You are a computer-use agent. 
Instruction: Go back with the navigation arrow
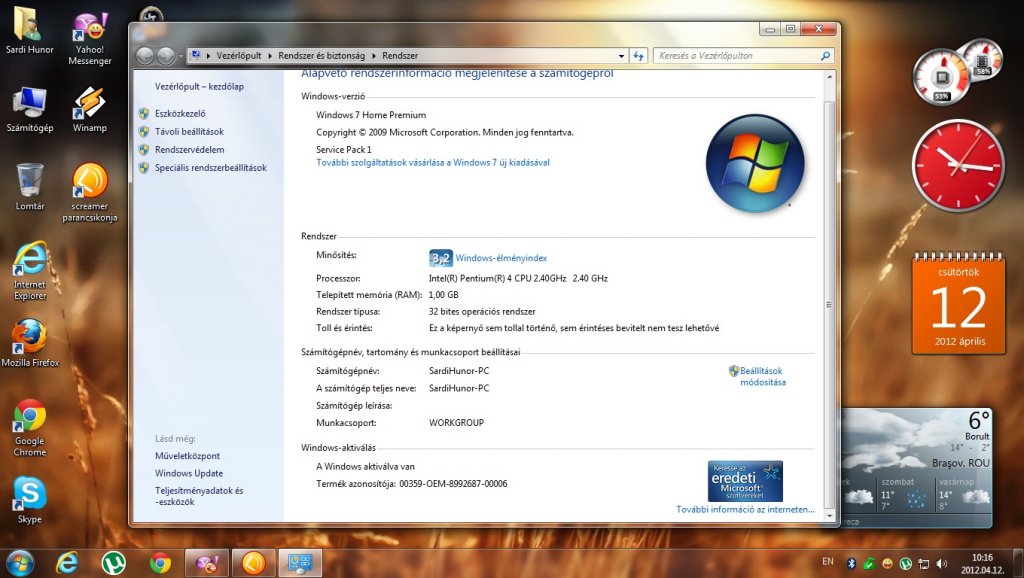point(145,56)
